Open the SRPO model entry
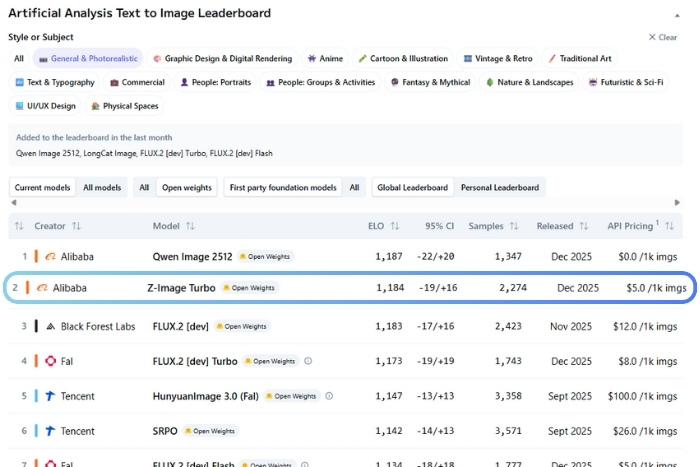 [165, 431]
